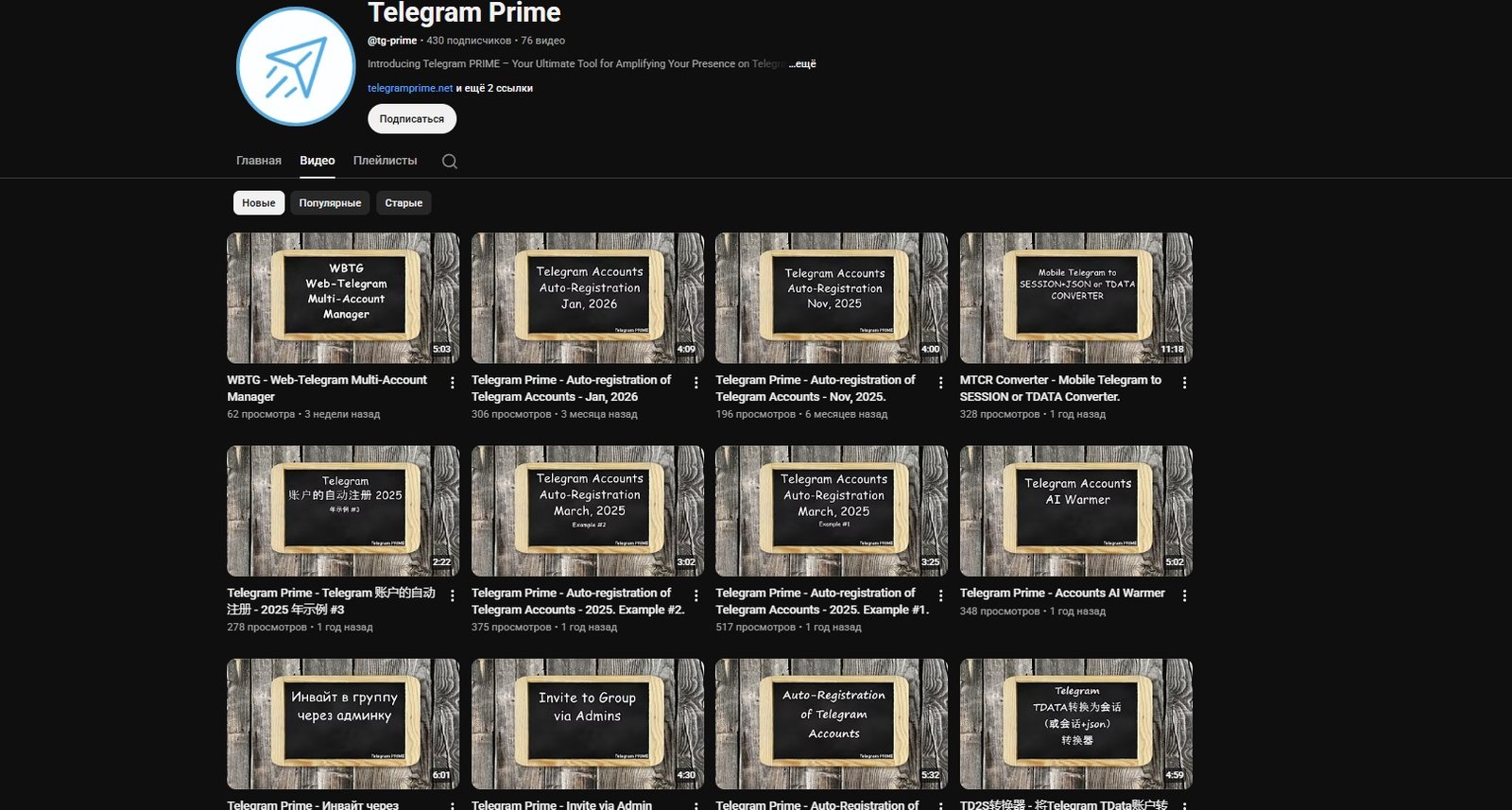Open Auto-Registration of Telegram Accounts thumbnail
This screenshot has width=1512, height=810.
[832, 724]
